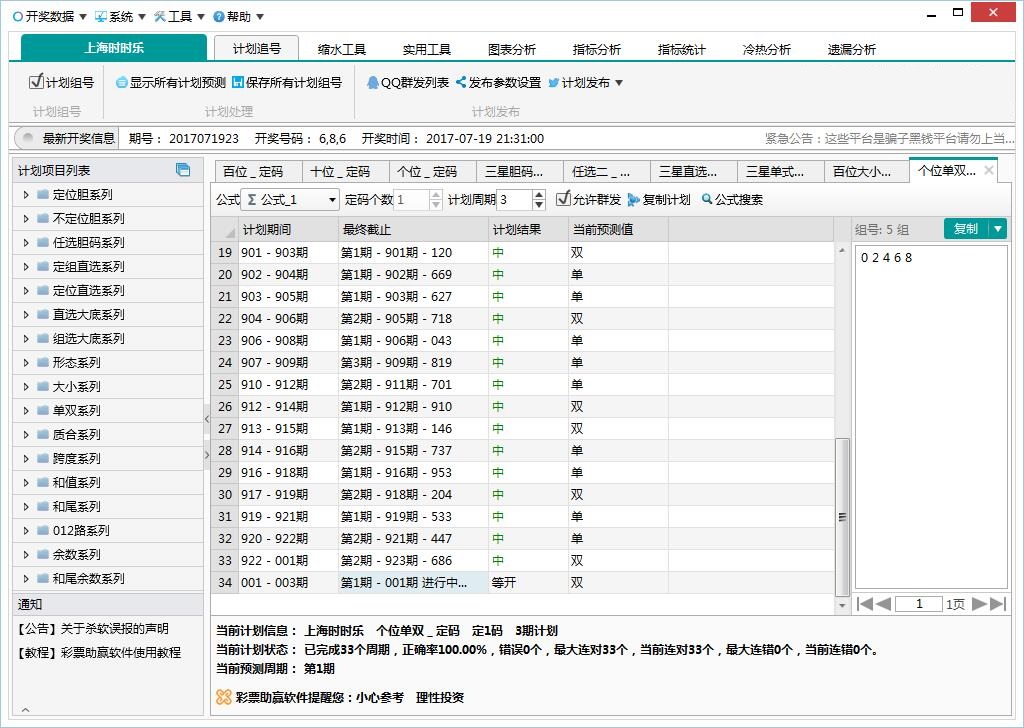点击显示所有计划预测图标
1024x728 pixels.
tap(121, 82)
